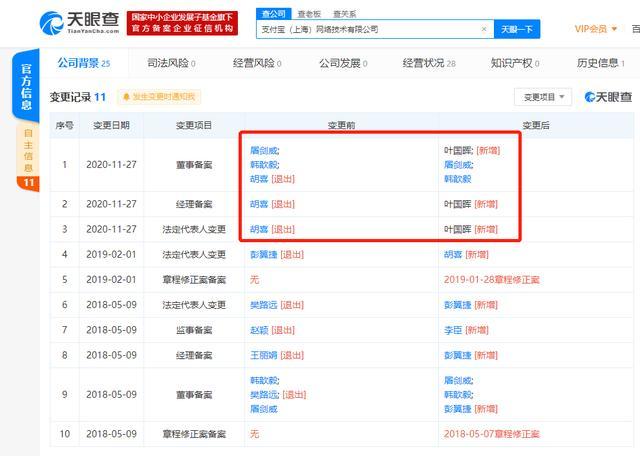
Task: Open the 叶国晖 link in row 1
Action: (x=458, y=149)
